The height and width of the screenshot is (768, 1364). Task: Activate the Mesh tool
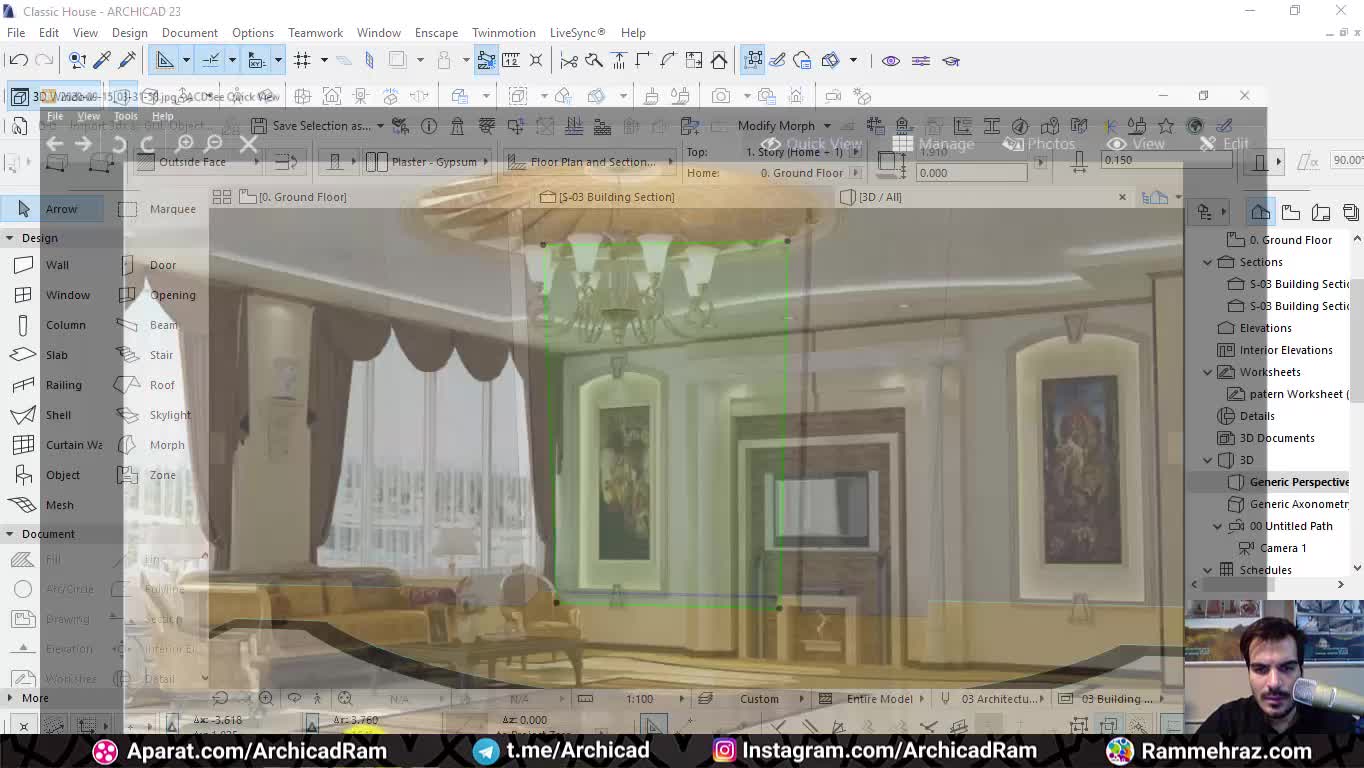tap(58, 505)
